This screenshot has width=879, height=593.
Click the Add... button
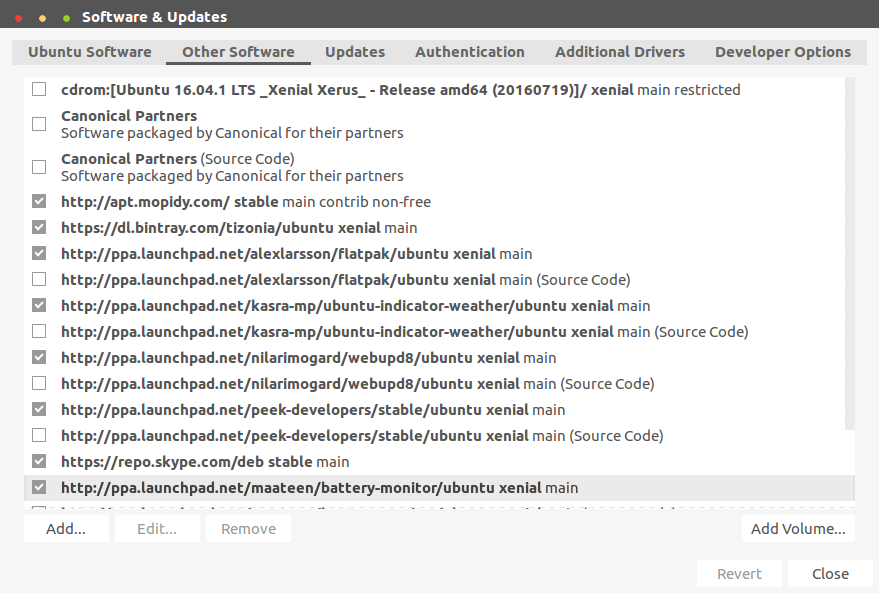[x=66, y=529]
